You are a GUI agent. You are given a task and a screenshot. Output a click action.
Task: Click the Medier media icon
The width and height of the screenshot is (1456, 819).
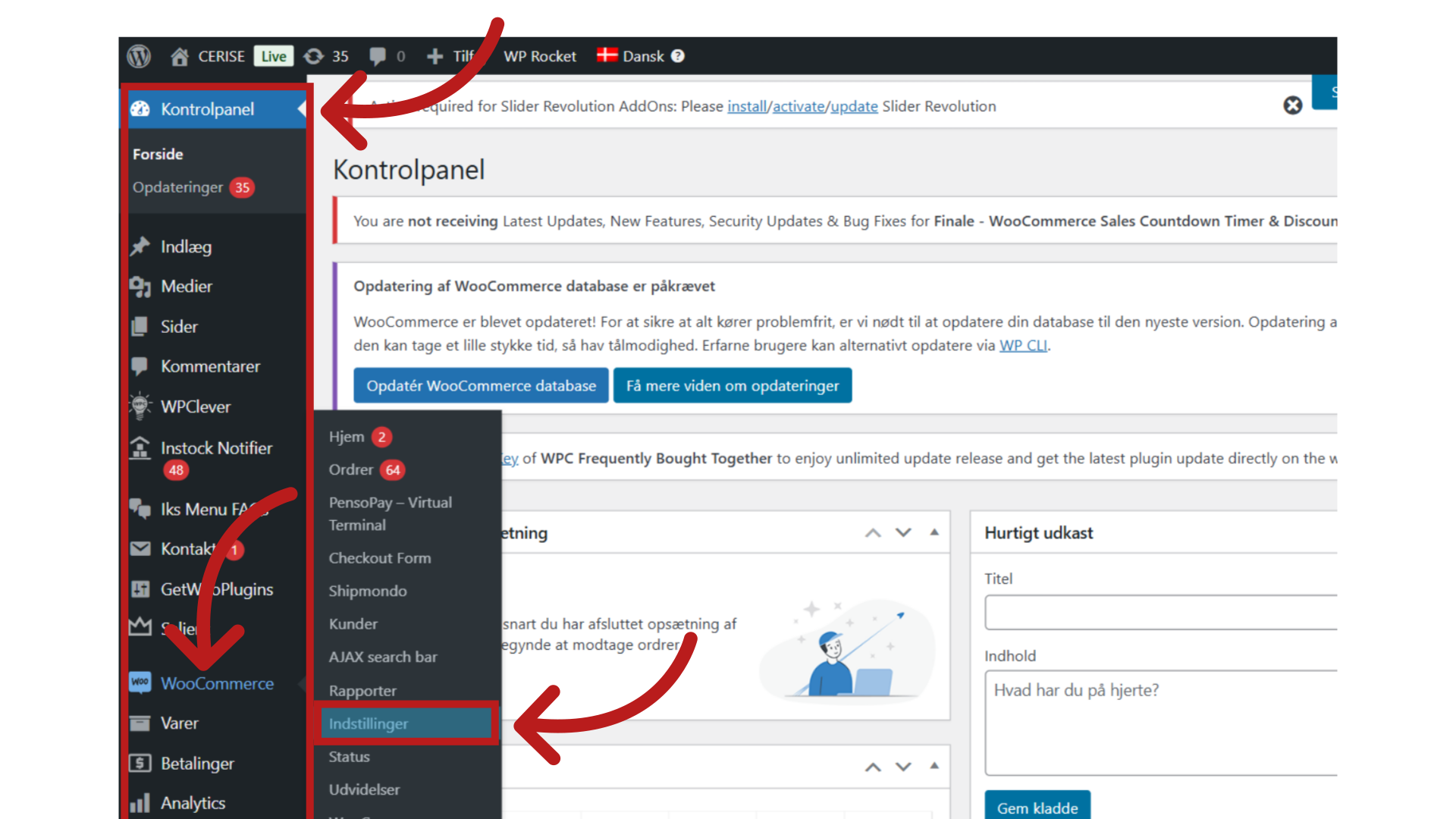pyautogui.click(x=140, y=287)
